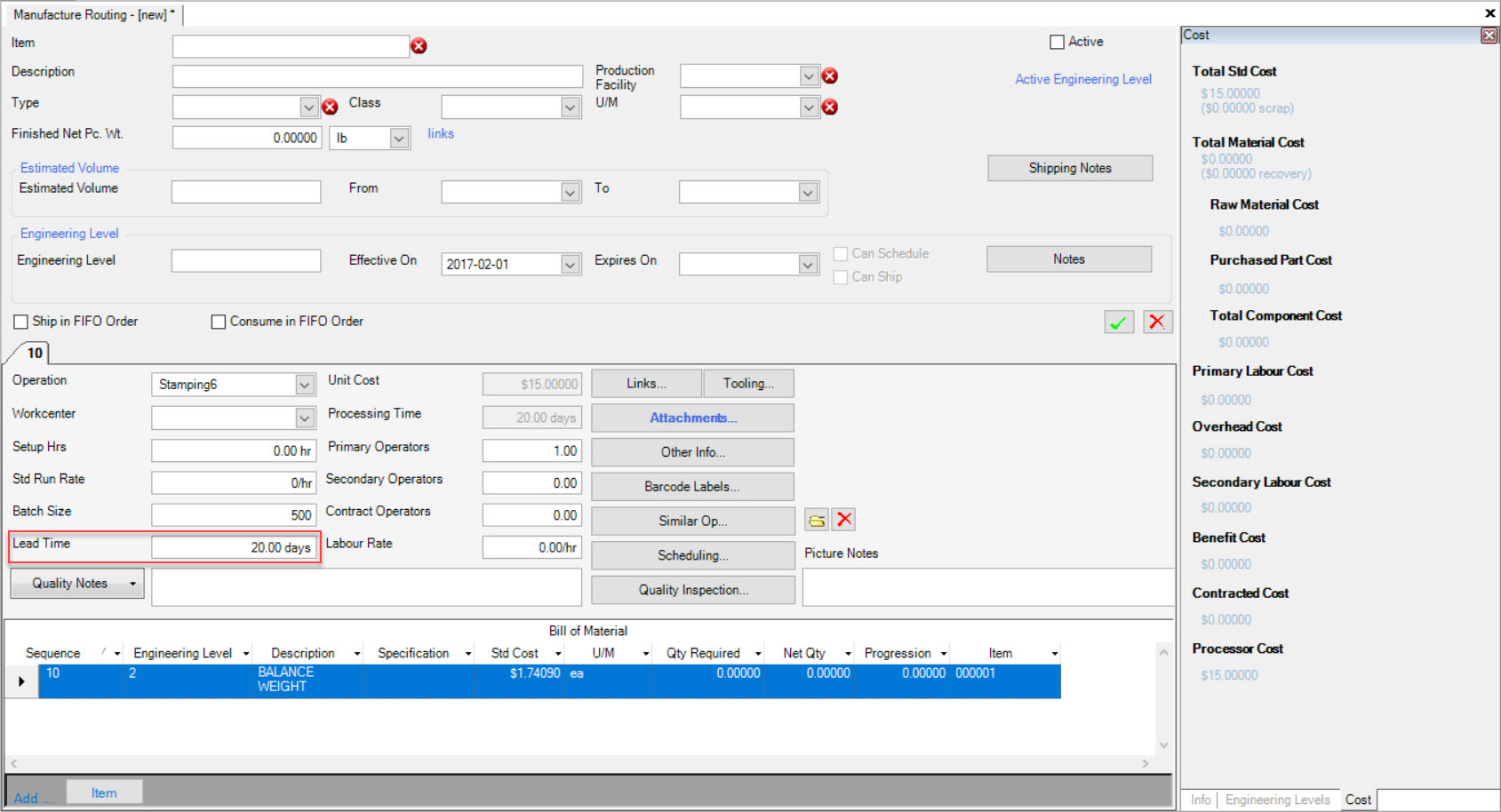Image resolution: width=1501 pixels, height=812 pixels.
Task: Enable the Active checkbox
Action: pos(1057,42)
